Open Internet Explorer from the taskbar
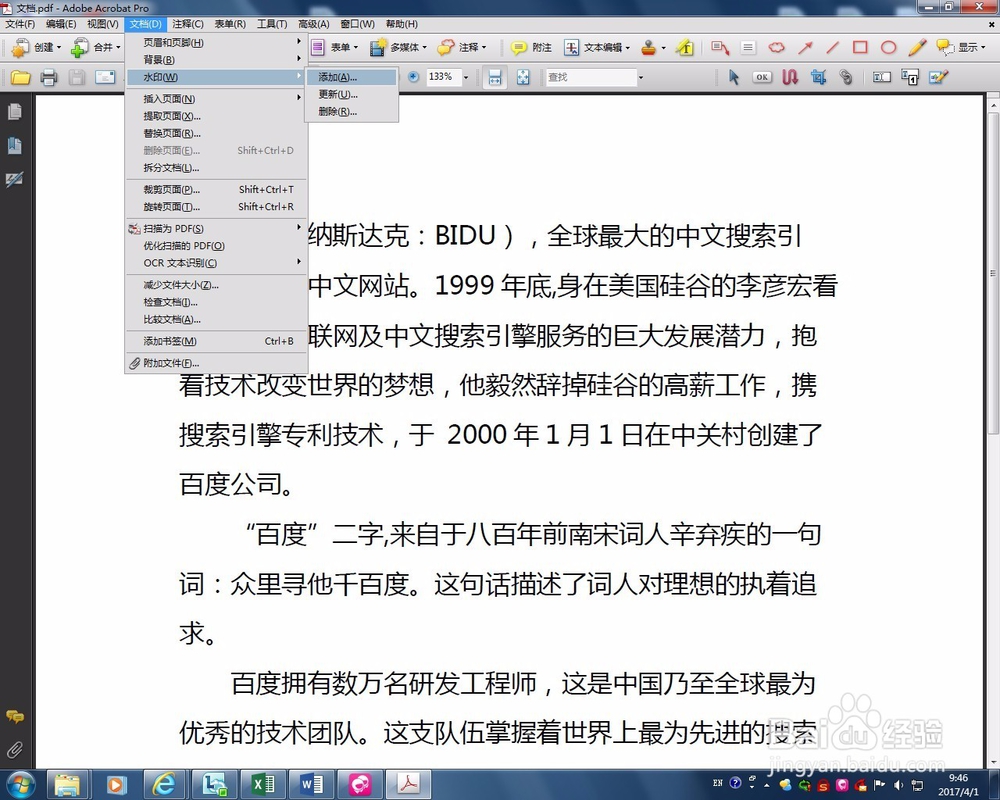 click(x=165, y=783)
